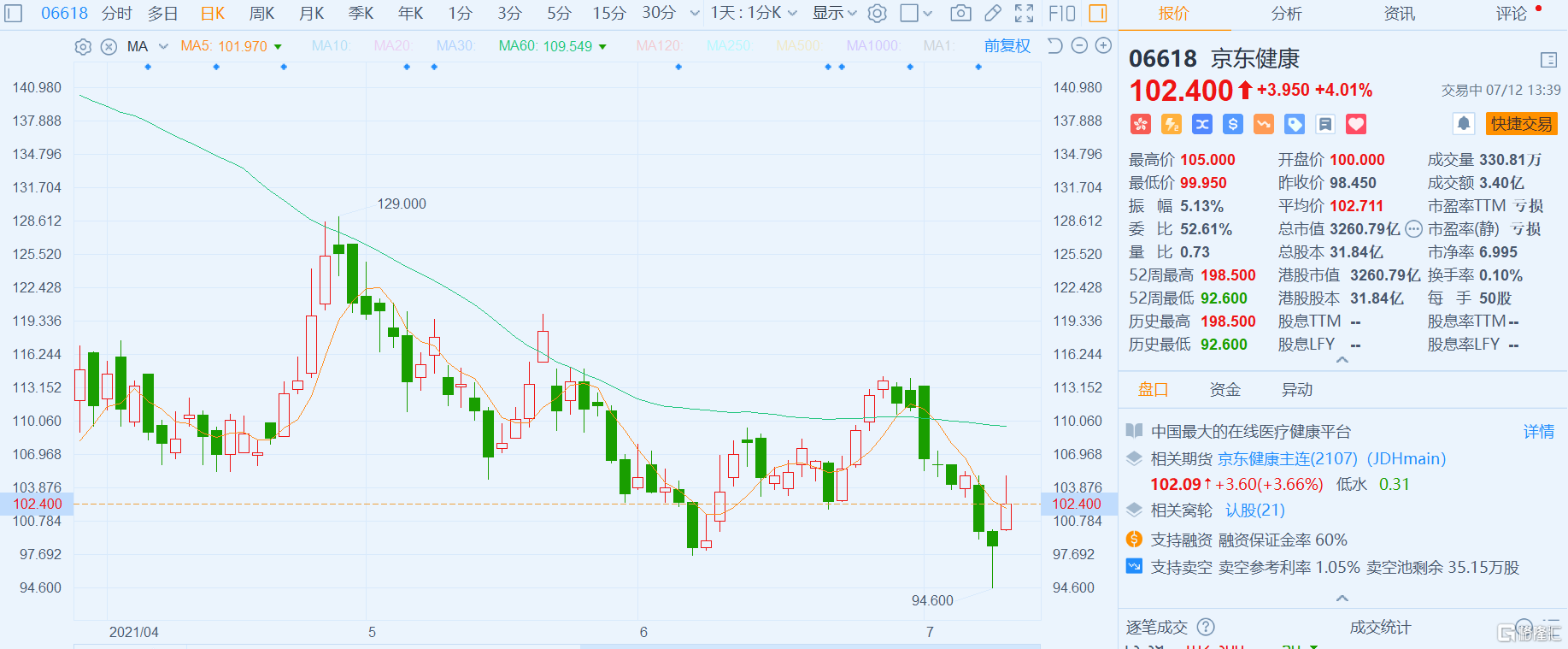Click the ellipsis icon beside 总市值
1568x649 pixels.
pyautogui.click(x=1413, y=229)
